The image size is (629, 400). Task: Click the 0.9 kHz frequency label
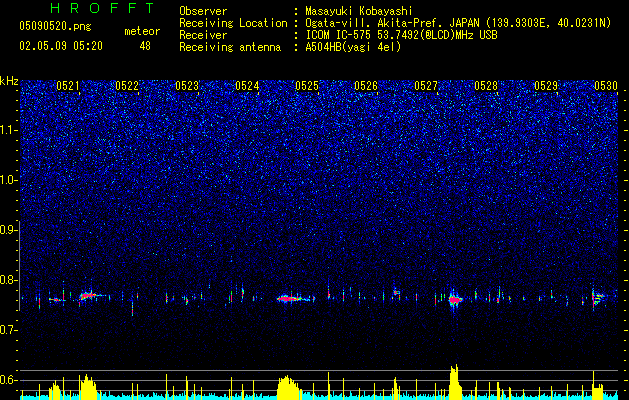(9, 230)
